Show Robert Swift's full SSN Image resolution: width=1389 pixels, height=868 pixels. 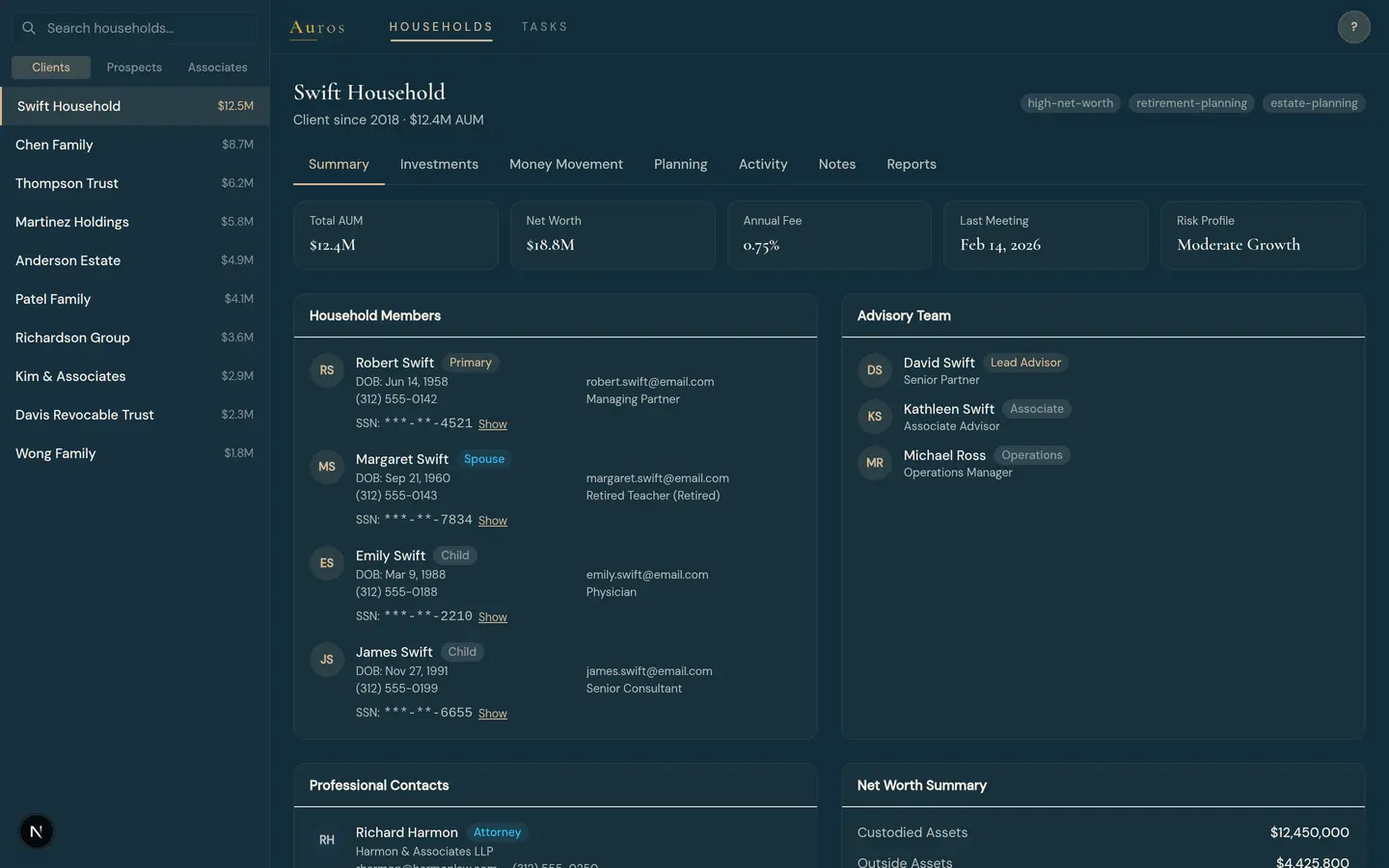coord(493,424)
